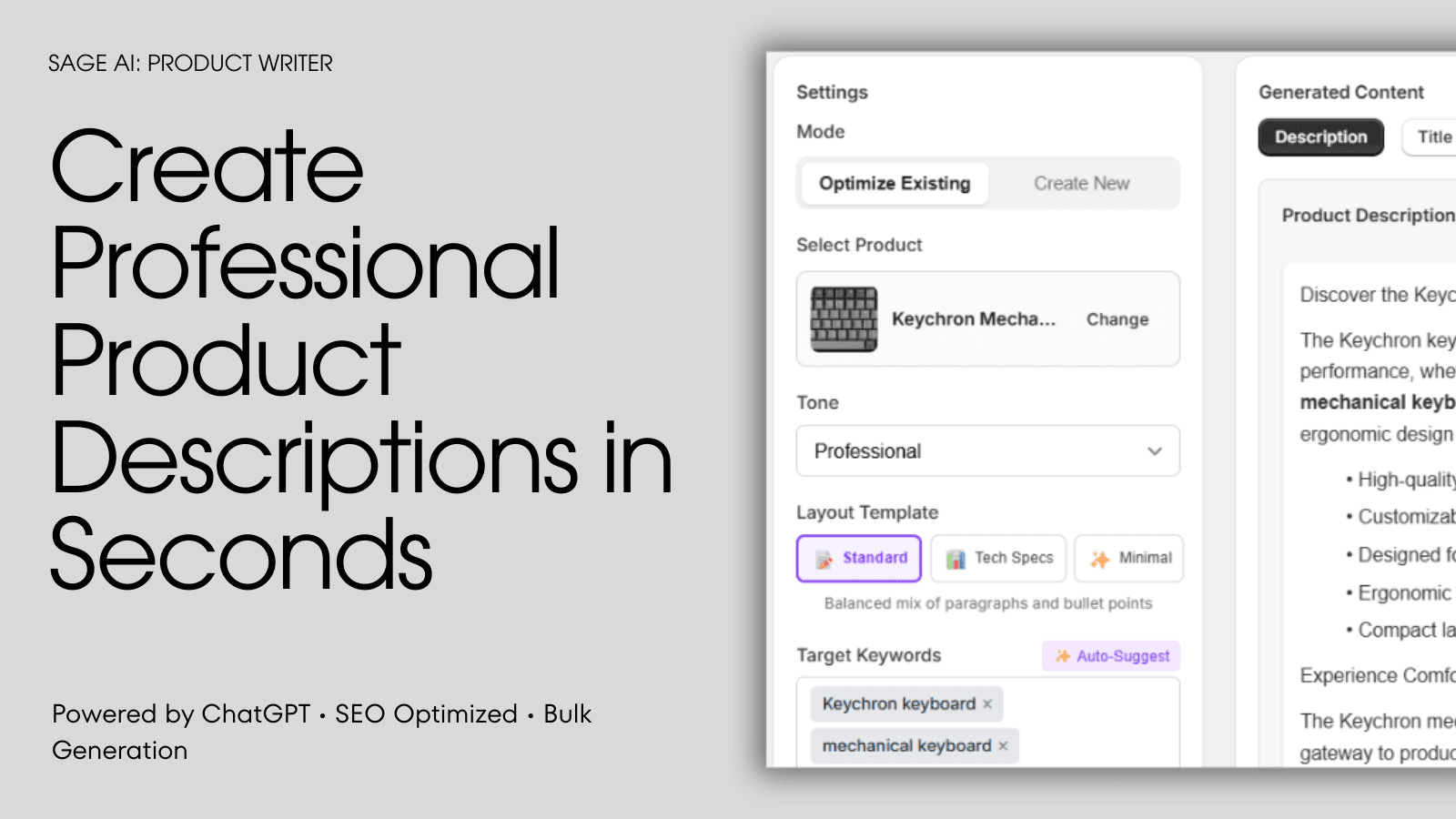Switch mode to Create New
This screenshot has height=819, width=1456.
pos(1081,184)
